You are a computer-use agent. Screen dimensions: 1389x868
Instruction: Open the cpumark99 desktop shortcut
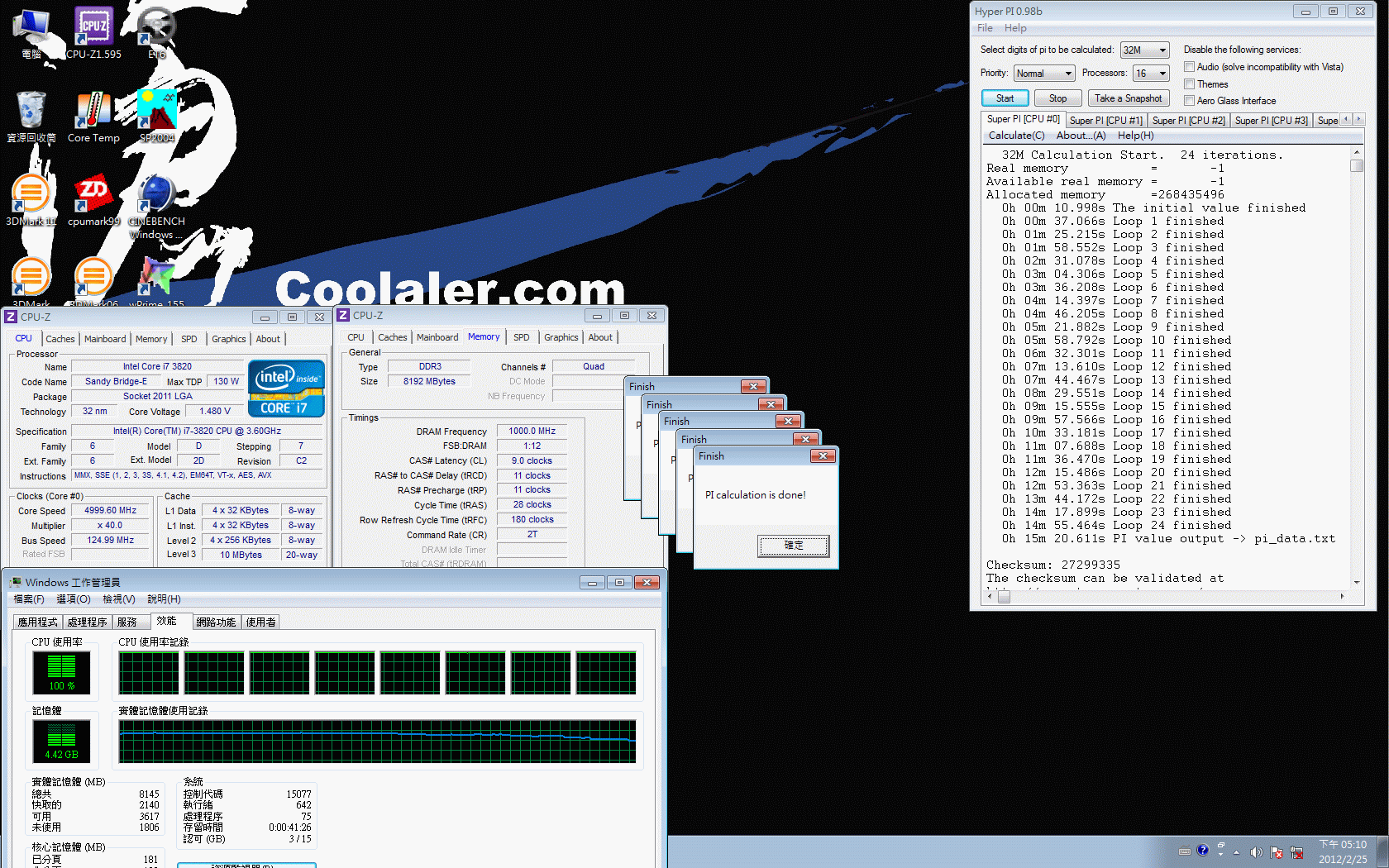[x=93, y=200]
